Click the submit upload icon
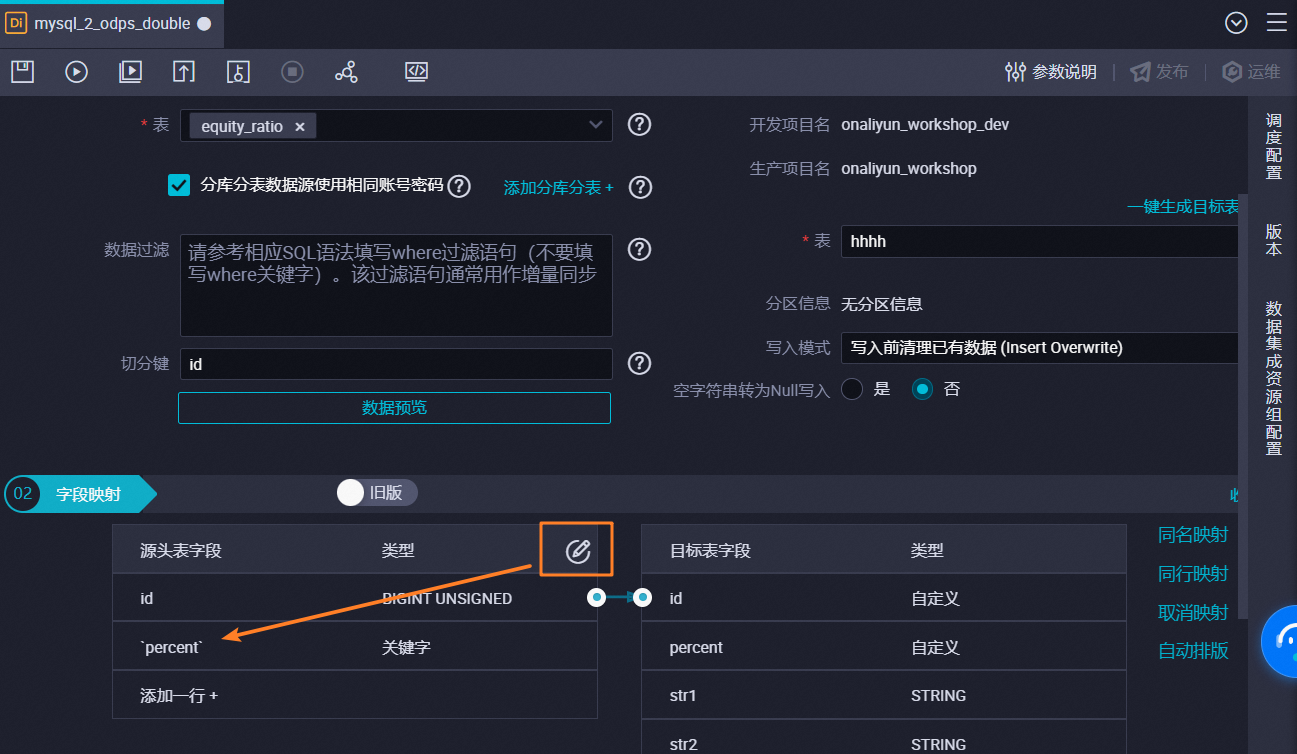1297x754 pixels. click(x=184, y=71)
